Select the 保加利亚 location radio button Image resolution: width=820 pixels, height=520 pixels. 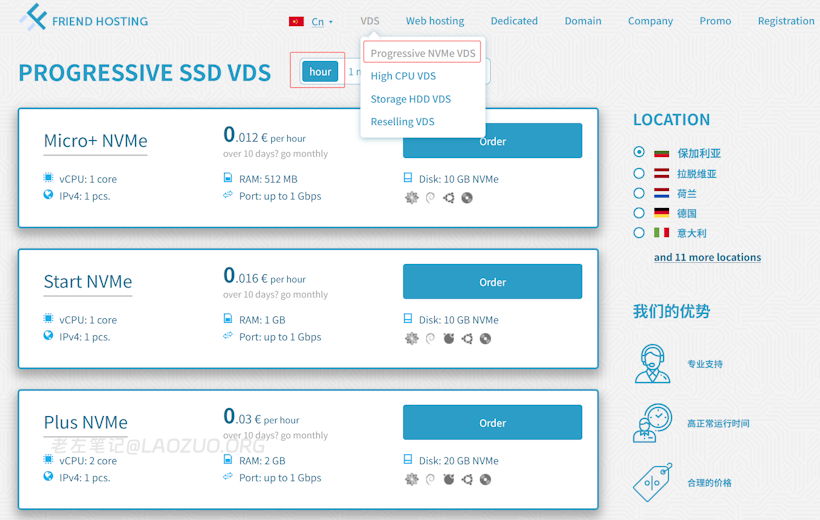639,152
